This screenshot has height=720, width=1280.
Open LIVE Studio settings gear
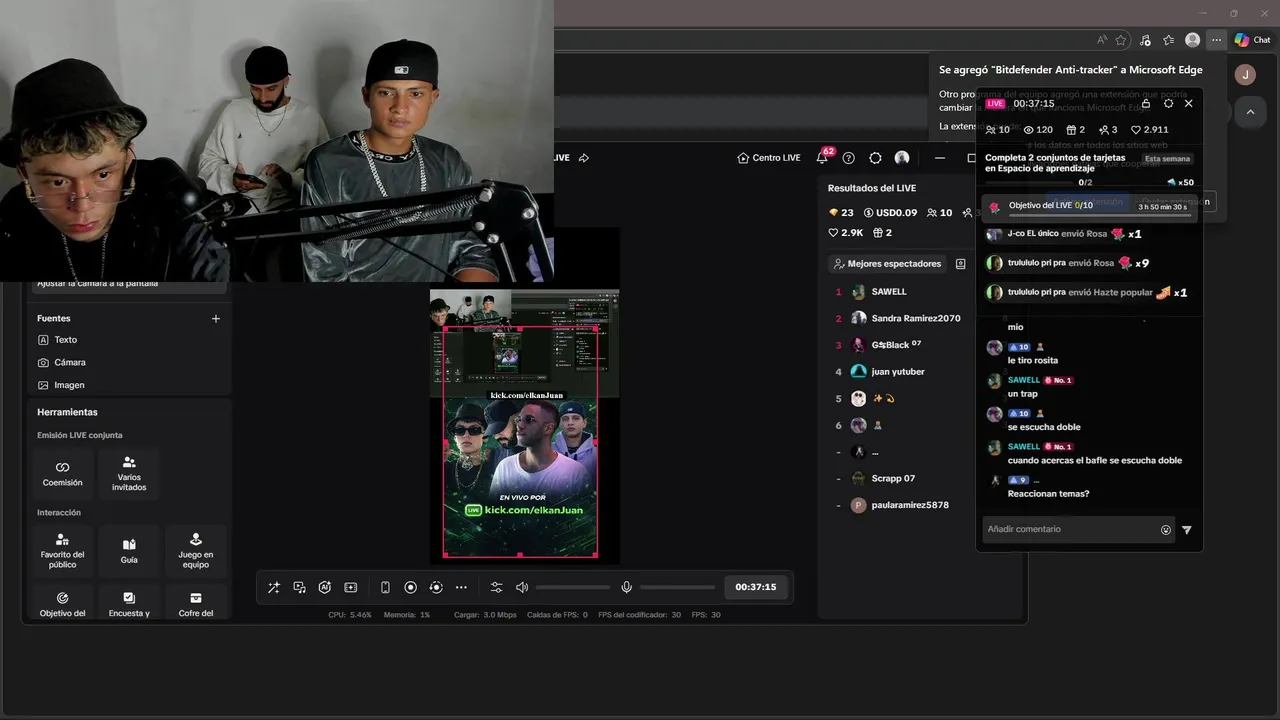pyautogui.click(x=875, y=158)
